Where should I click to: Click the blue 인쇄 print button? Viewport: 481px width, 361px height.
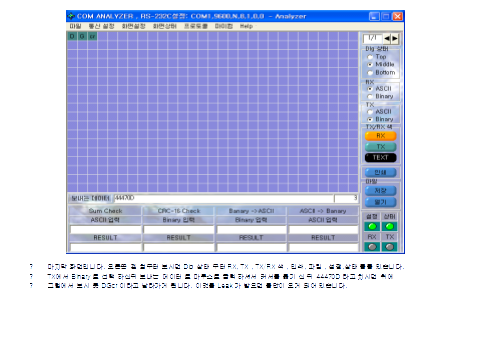tap(381, 173)
